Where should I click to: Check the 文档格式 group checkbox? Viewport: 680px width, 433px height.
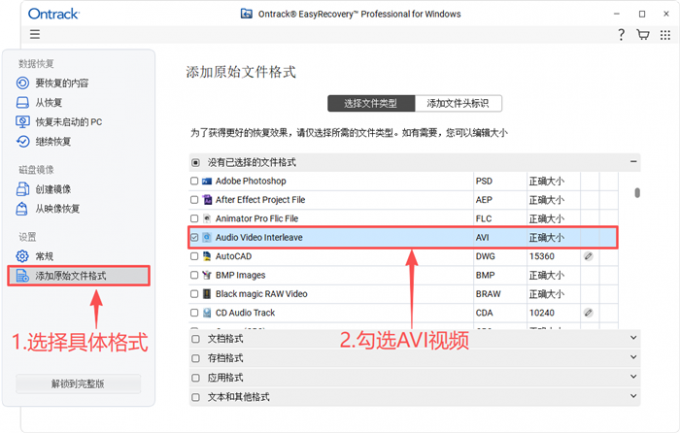pos(196,339)
